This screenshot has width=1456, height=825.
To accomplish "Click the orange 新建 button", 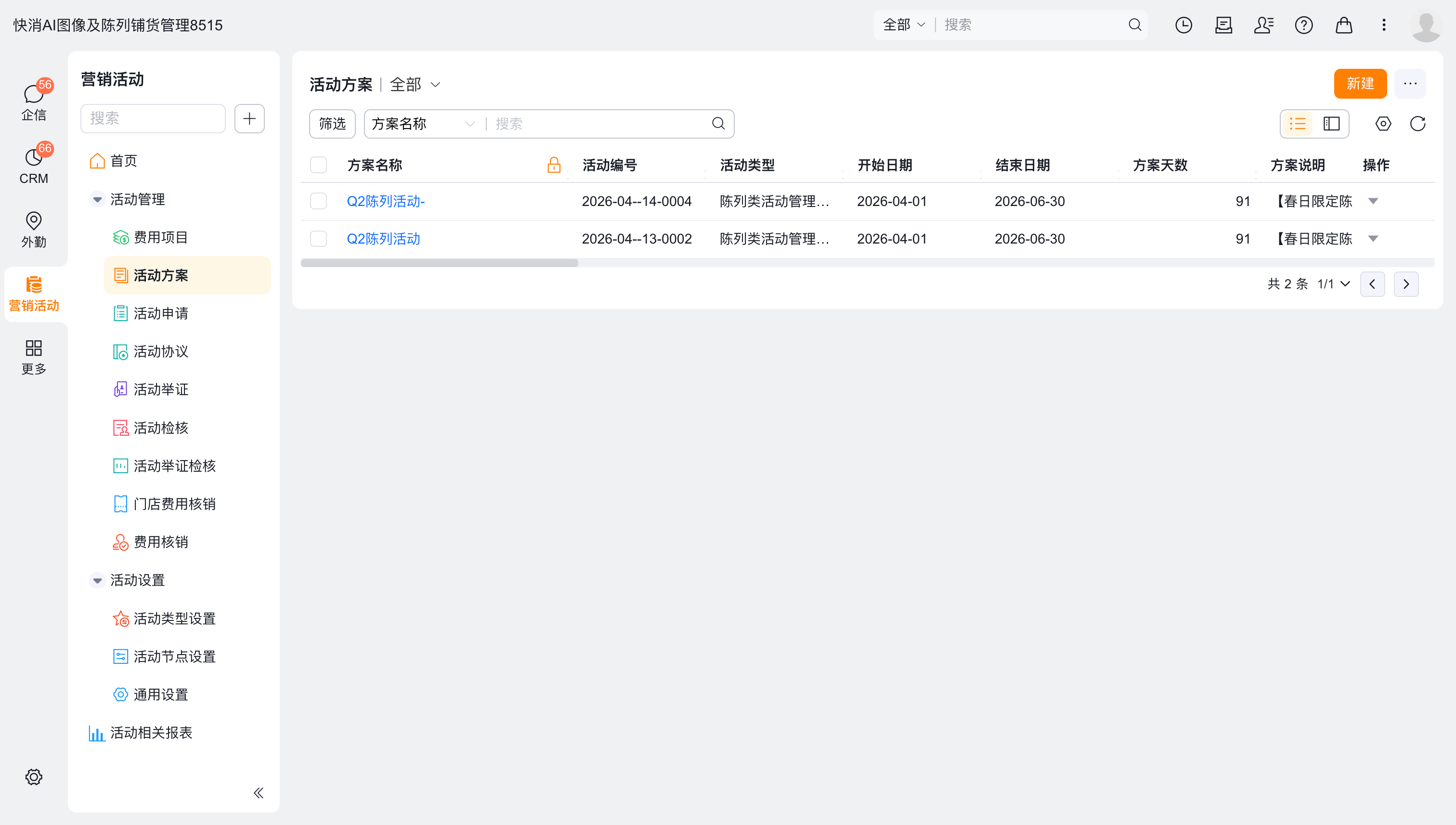I will coord(1360,84).
